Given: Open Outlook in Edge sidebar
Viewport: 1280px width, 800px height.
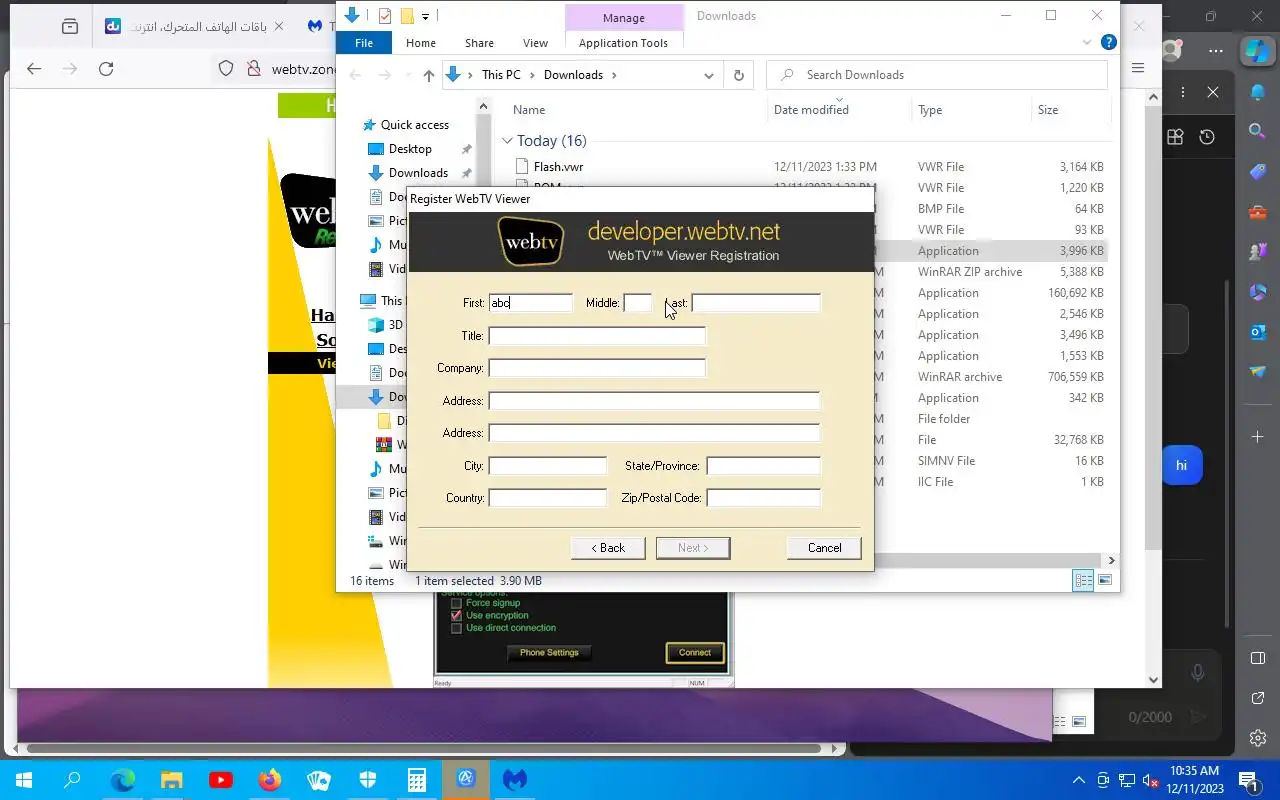Looking at the screenshot, I should (x=1258, y=332).
